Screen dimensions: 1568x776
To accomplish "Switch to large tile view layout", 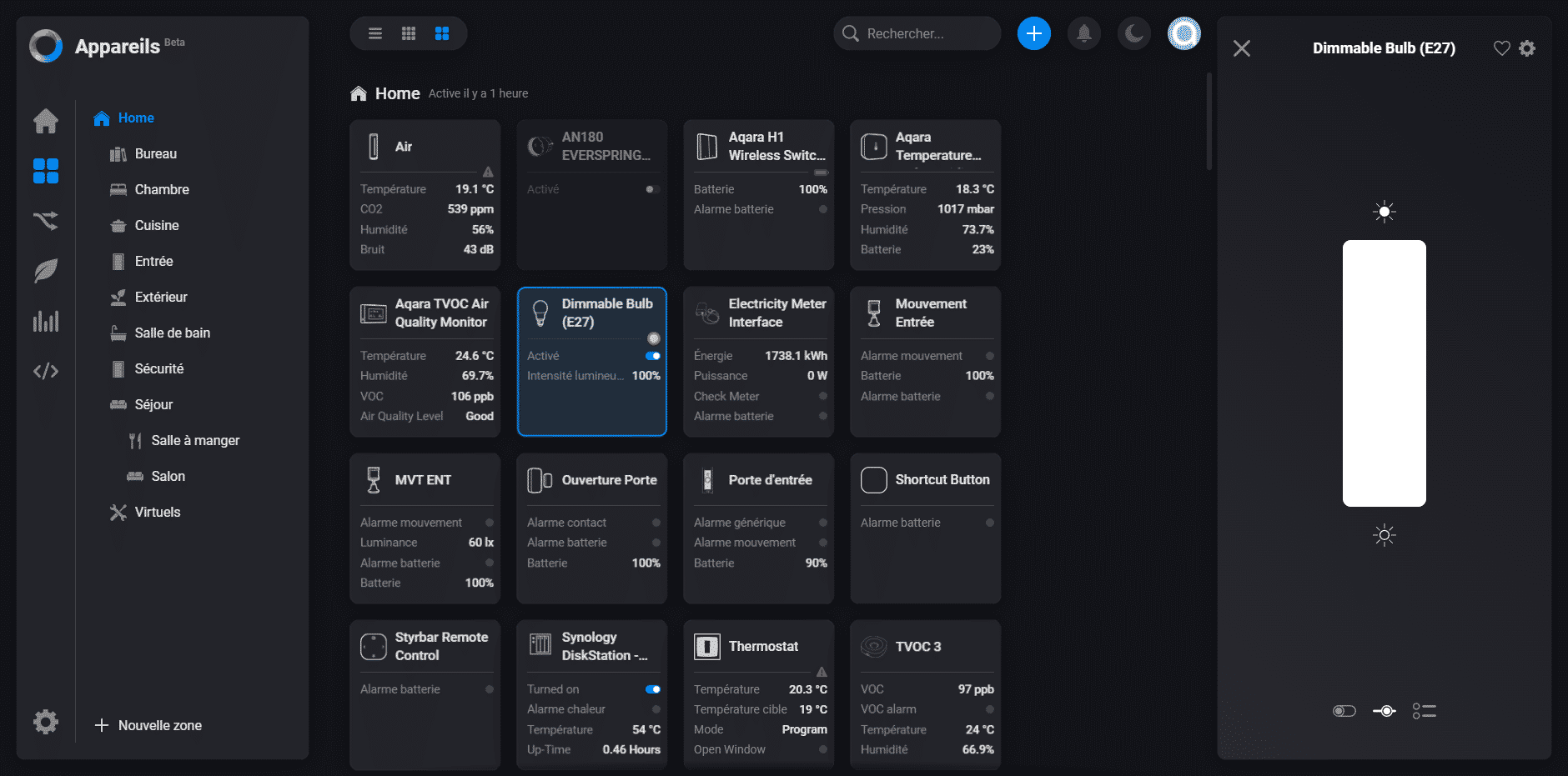I will click(442, 33).
